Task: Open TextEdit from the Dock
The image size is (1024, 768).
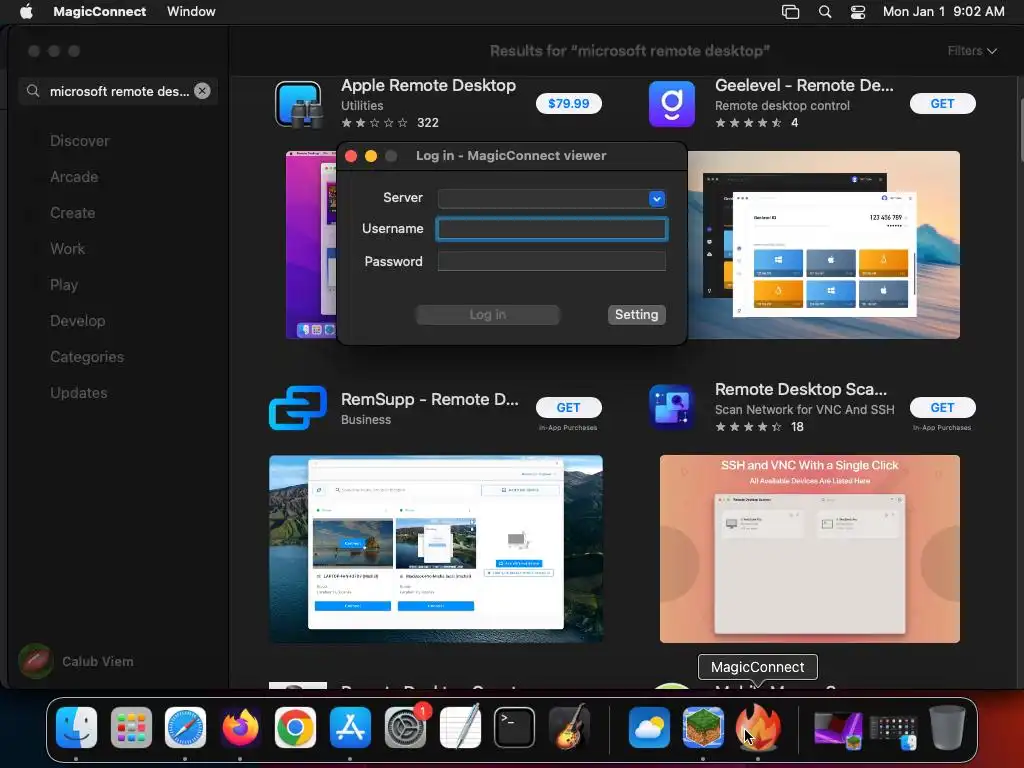Action: 460,727
